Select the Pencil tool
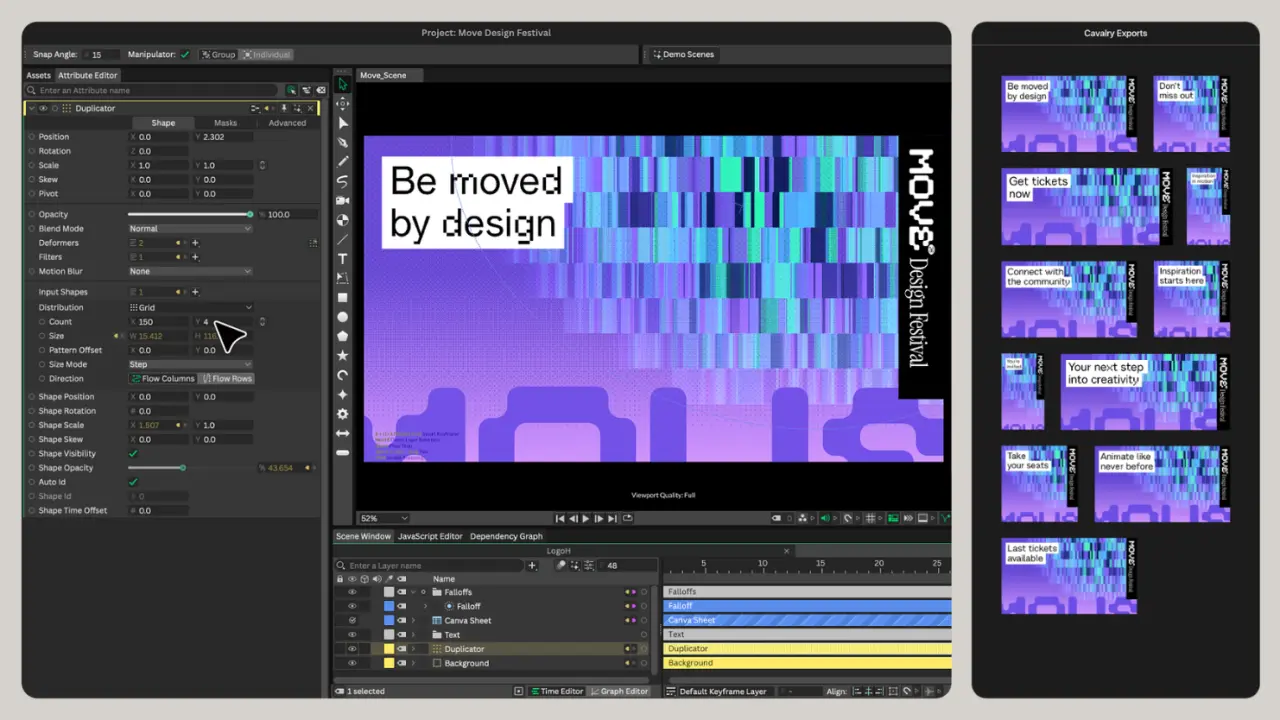The image size is (1280, 720). [x=343, y=162]
